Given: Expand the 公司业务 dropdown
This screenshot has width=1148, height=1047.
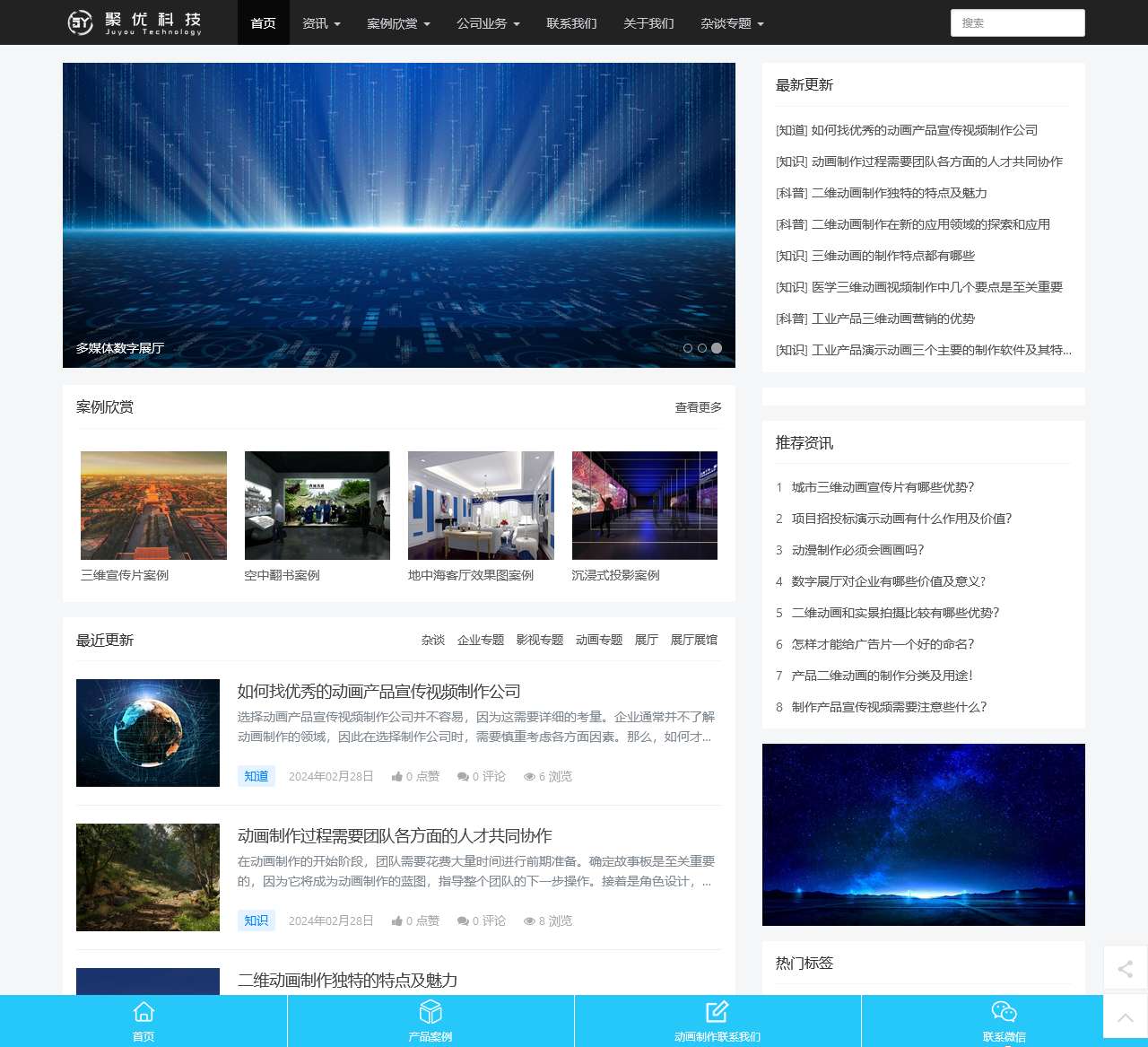Looking at the screenshot, I should [487, 24].
